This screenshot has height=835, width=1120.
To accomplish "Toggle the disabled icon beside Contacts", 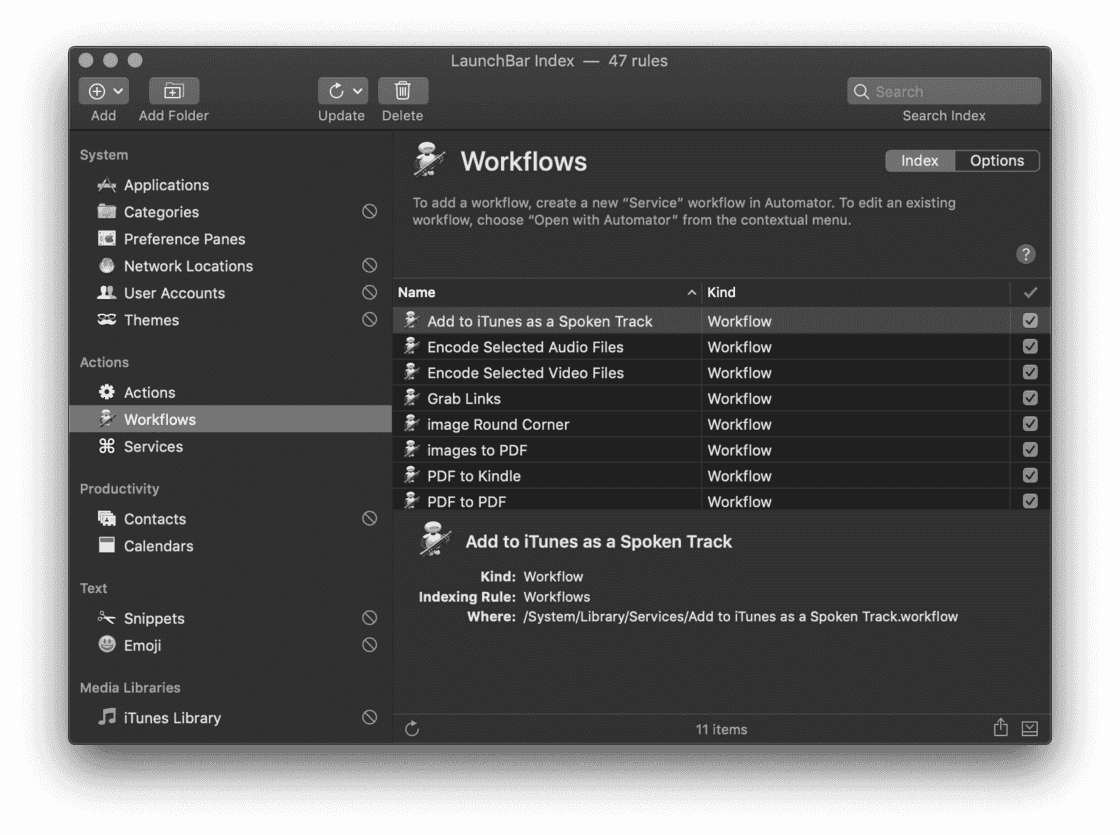I will pos(369,519).
